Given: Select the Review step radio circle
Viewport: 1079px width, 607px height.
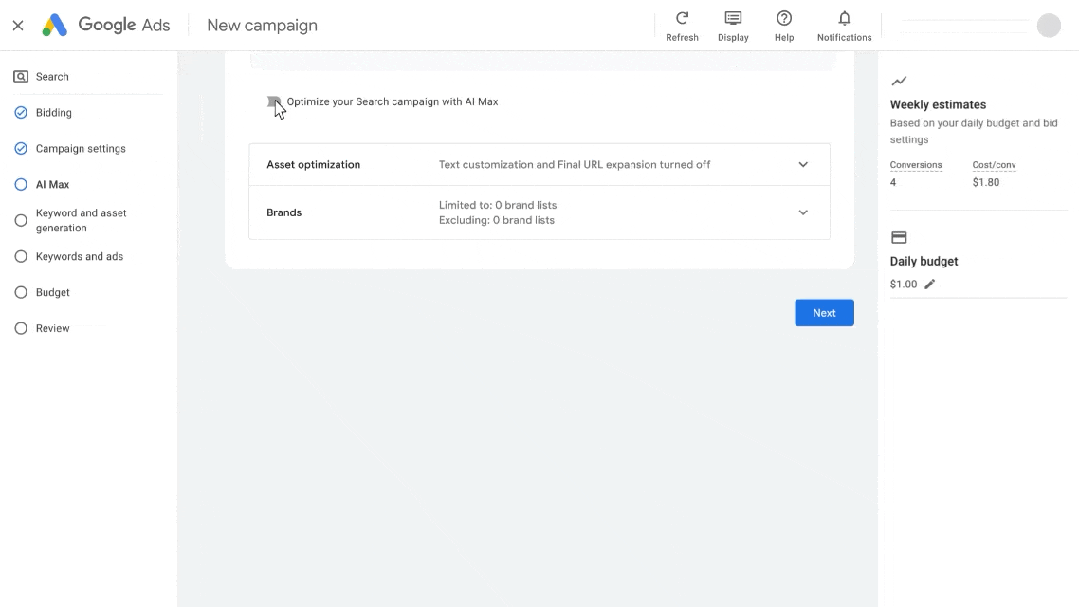Looking at the screenshot, I should 21,328.
